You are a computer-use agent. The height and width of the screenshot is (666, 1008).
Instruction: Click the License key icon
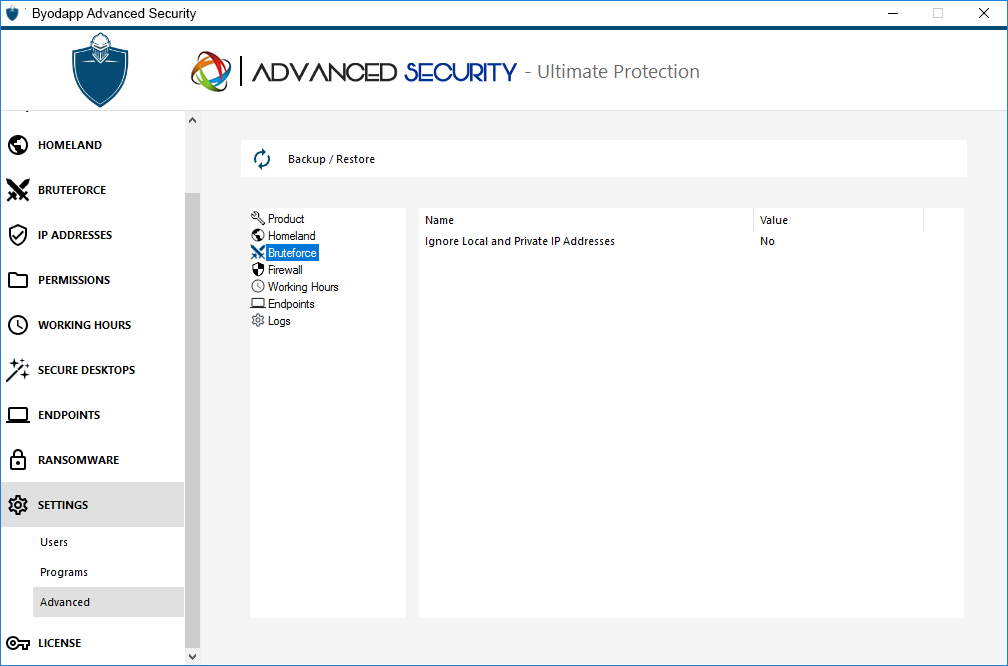click(x=18, y=643)
